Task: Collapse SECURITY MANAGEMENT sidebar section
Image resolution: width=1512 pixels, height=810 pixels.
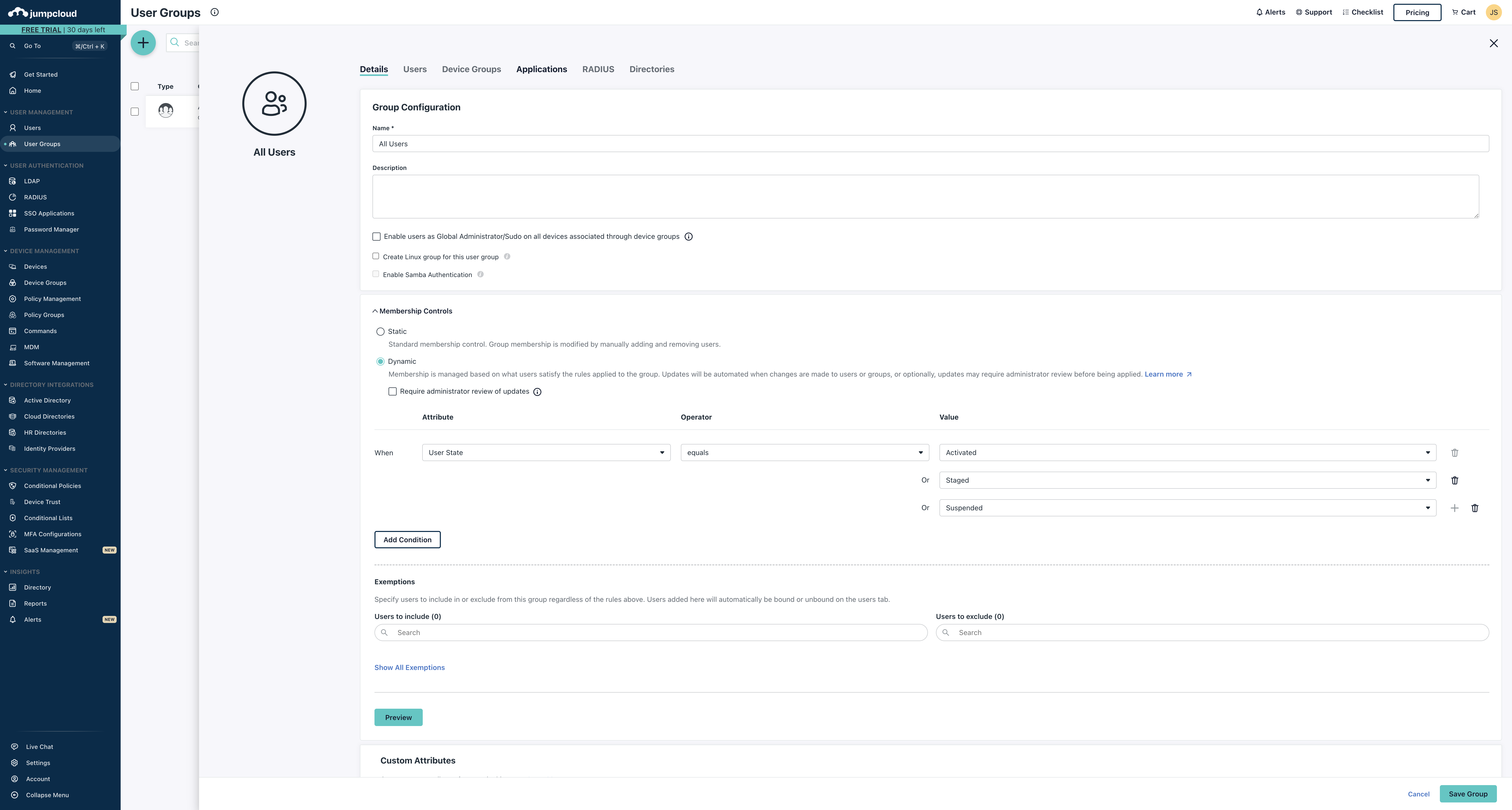Action: 46,470
